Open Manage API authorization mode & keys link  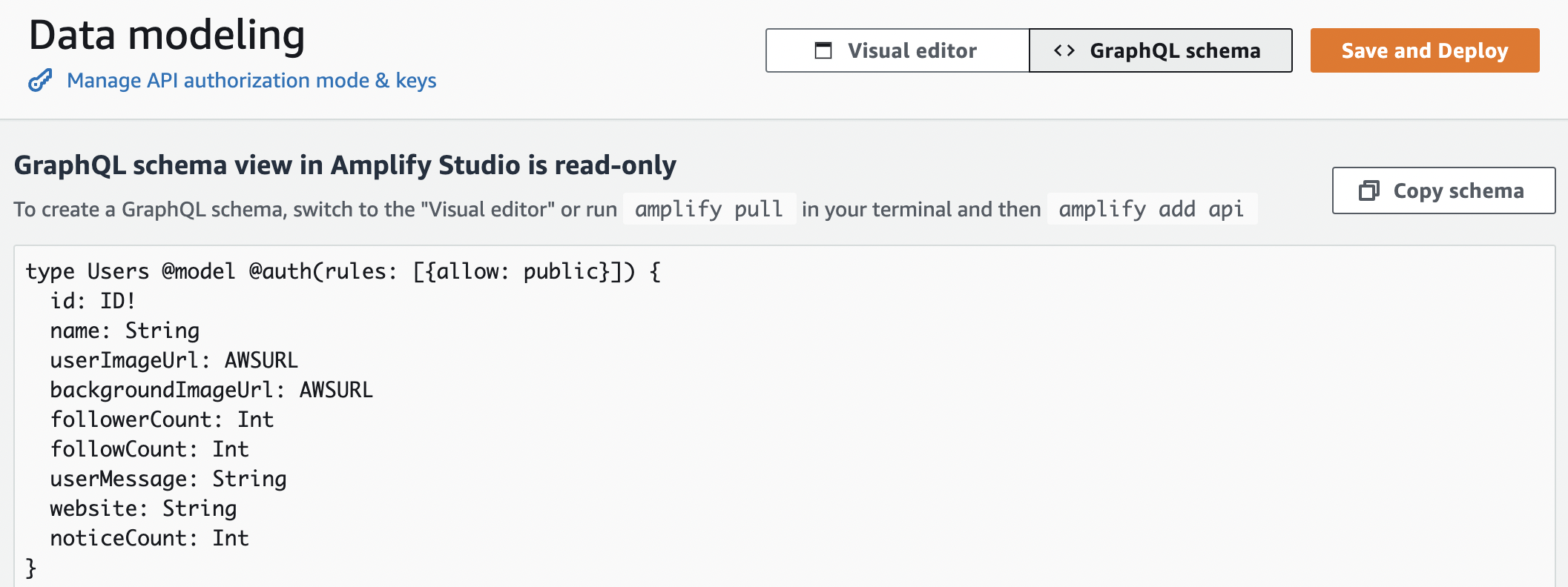coord(251,80)
